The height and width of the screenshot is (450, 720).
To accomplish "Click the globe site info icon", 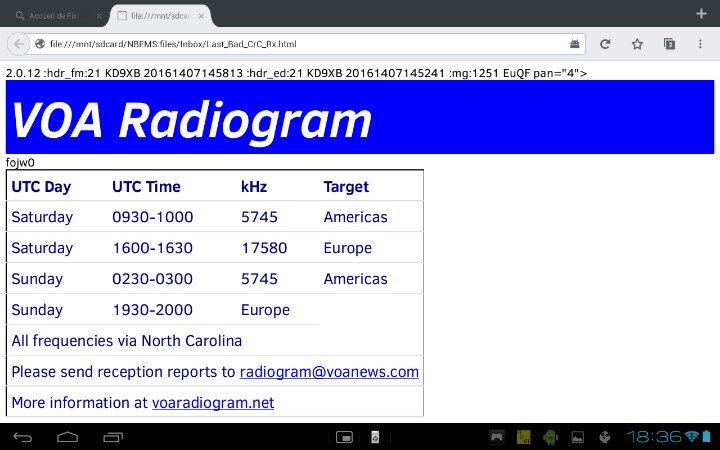I will tap(40, 44).
